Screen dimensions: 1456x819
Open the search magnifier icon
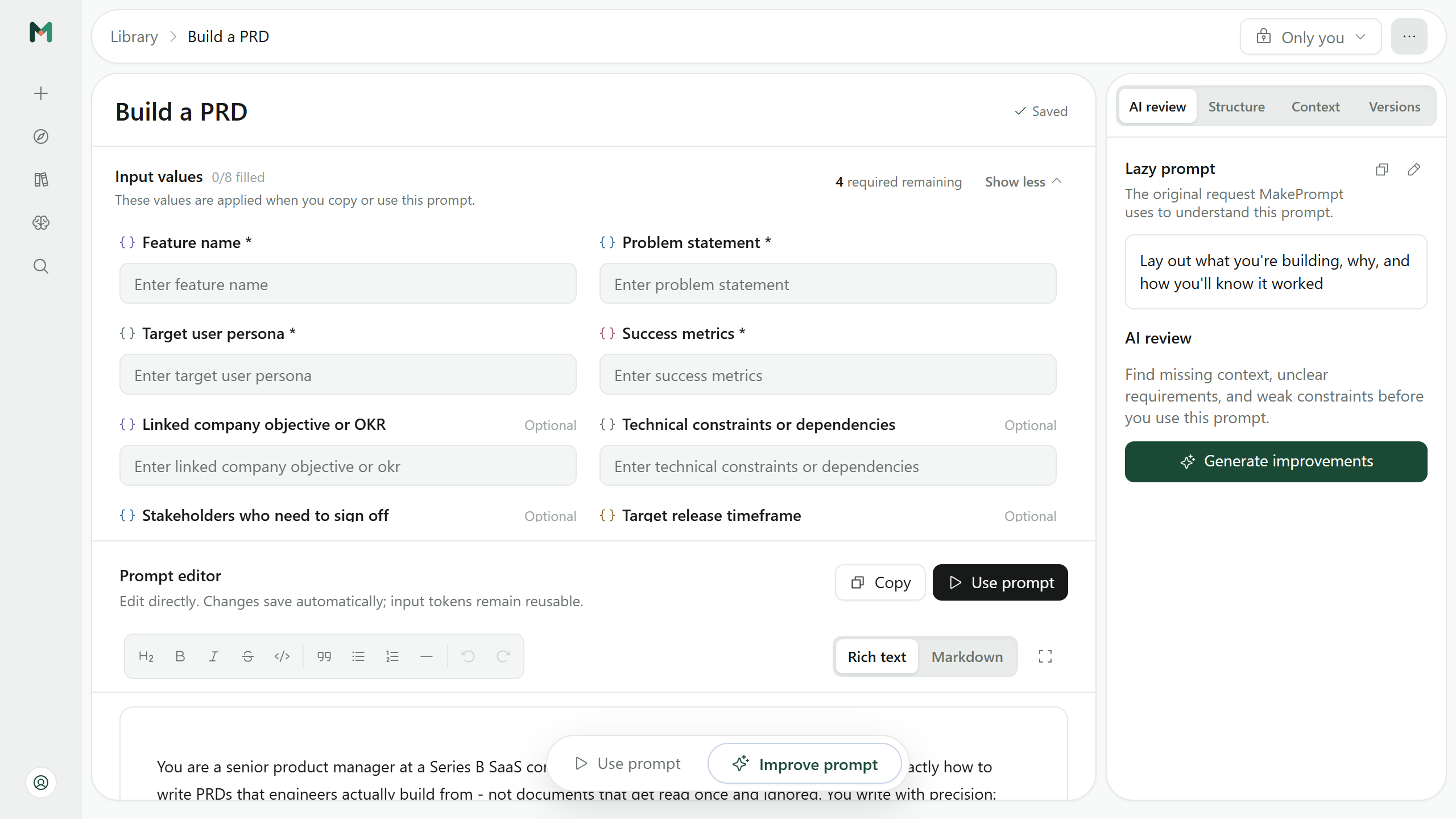[41, 266]
